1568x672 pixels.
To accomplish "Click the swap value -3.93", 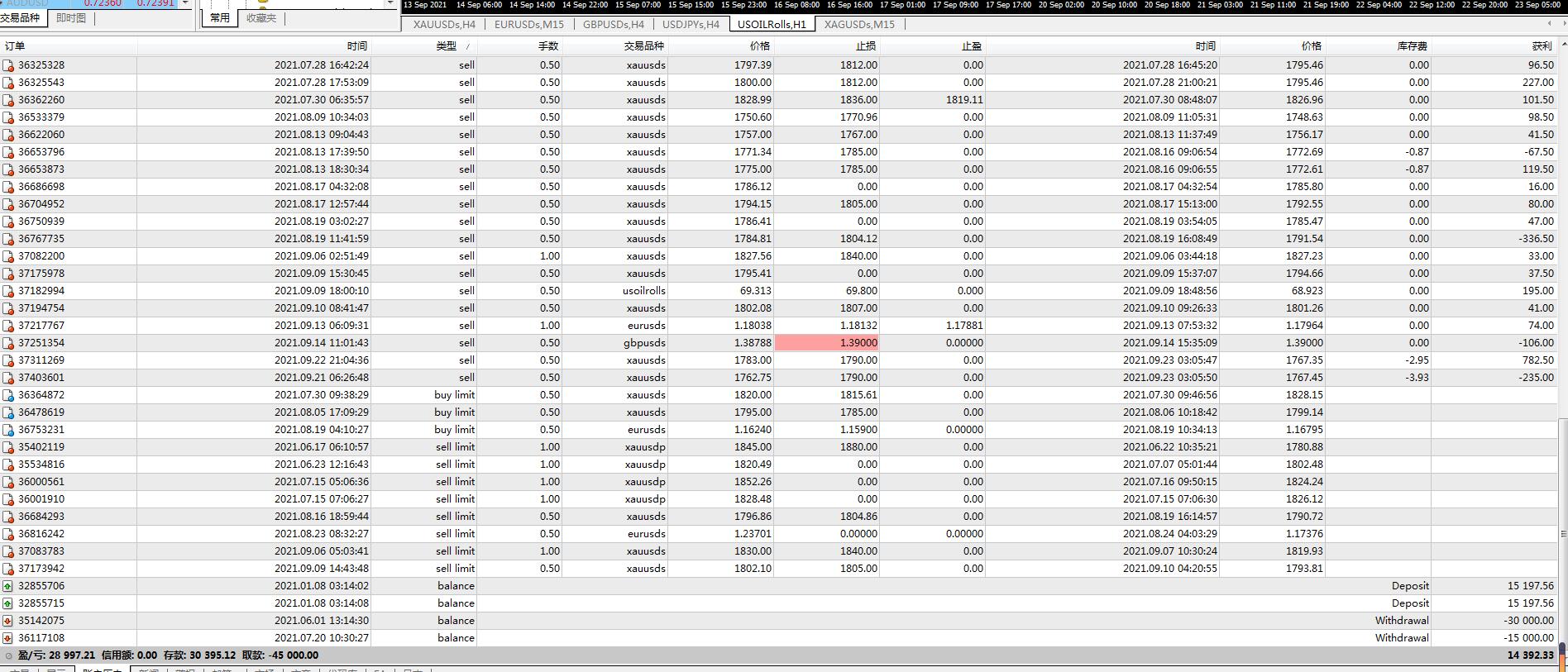I will [x=1417, y=378].
